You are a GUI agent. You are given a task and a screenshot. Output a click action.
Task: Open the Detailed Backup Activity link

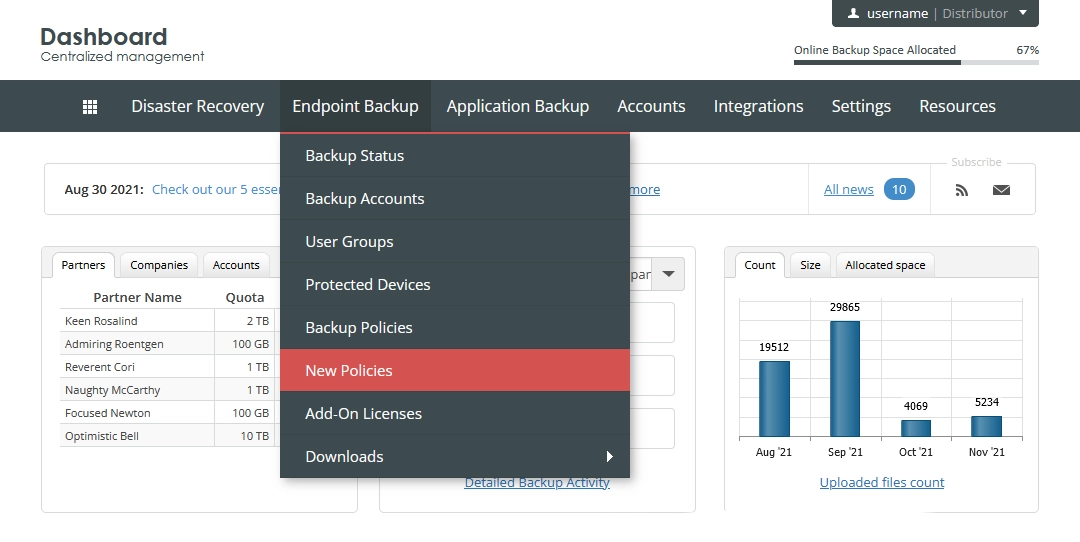click(537, 482)
